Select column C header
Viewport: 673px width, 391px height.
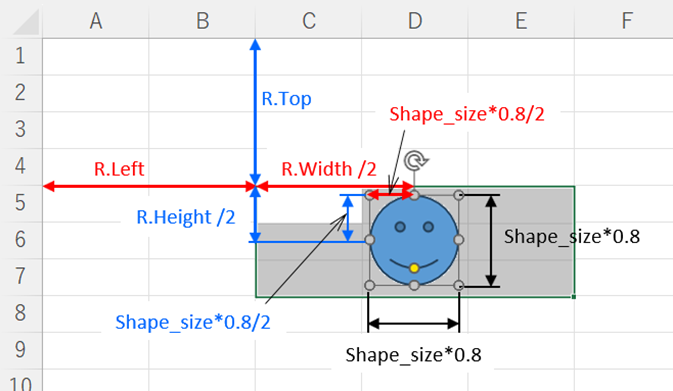[x=309, y=21]
